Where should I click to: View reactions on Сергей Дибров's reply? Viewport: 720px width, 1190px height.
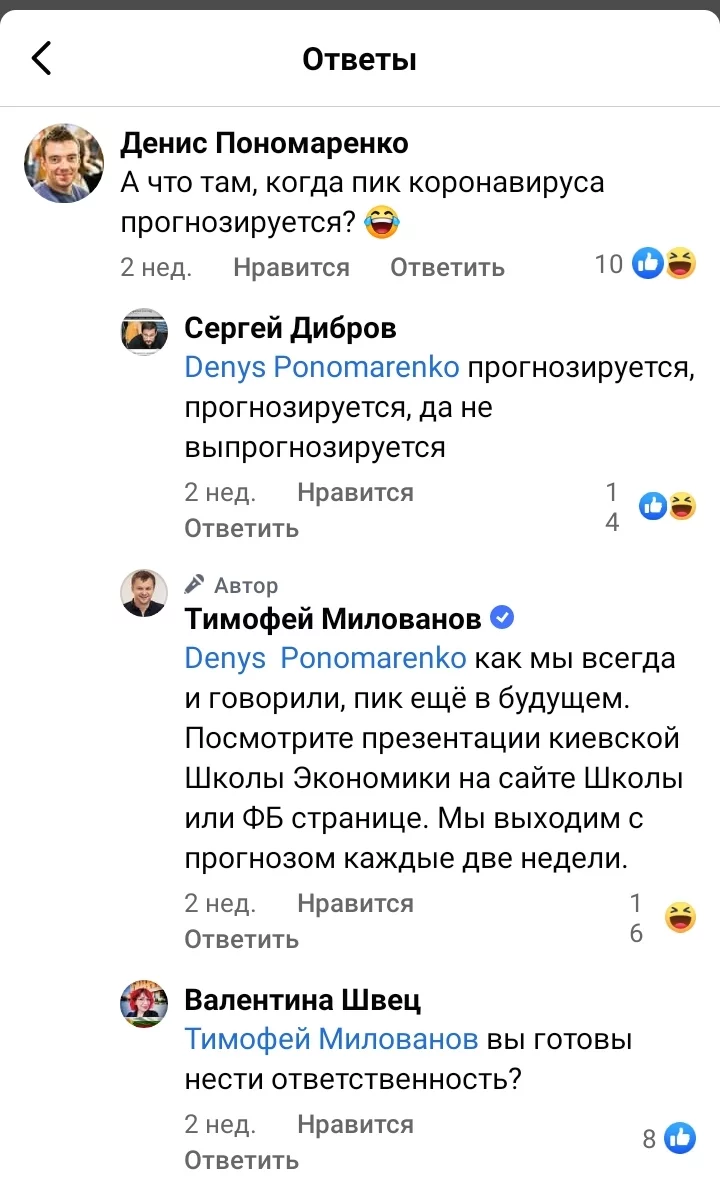tap(668, 507)
